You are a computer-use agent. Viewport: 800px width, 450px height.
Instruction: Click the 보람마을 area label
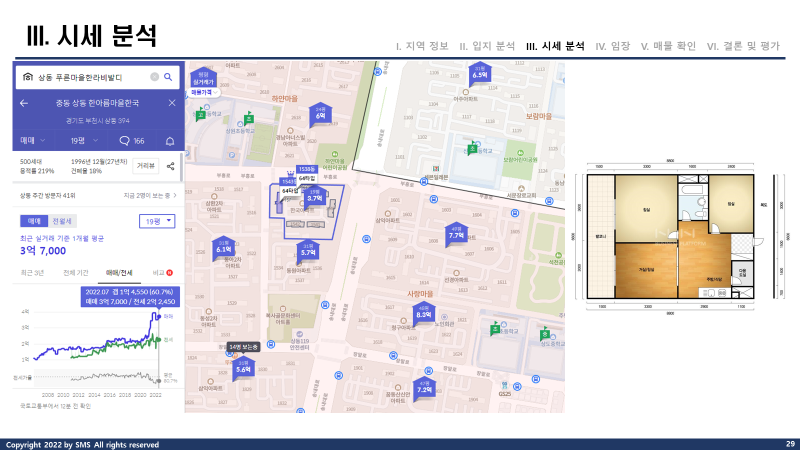pos(539,116)
